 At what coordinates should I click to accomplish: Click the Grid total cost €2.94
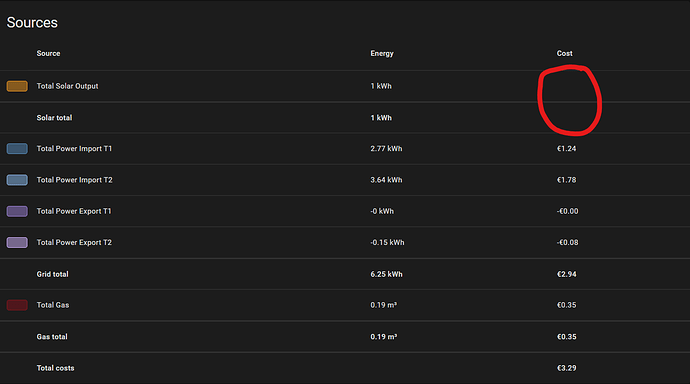(x=566, y=274)
